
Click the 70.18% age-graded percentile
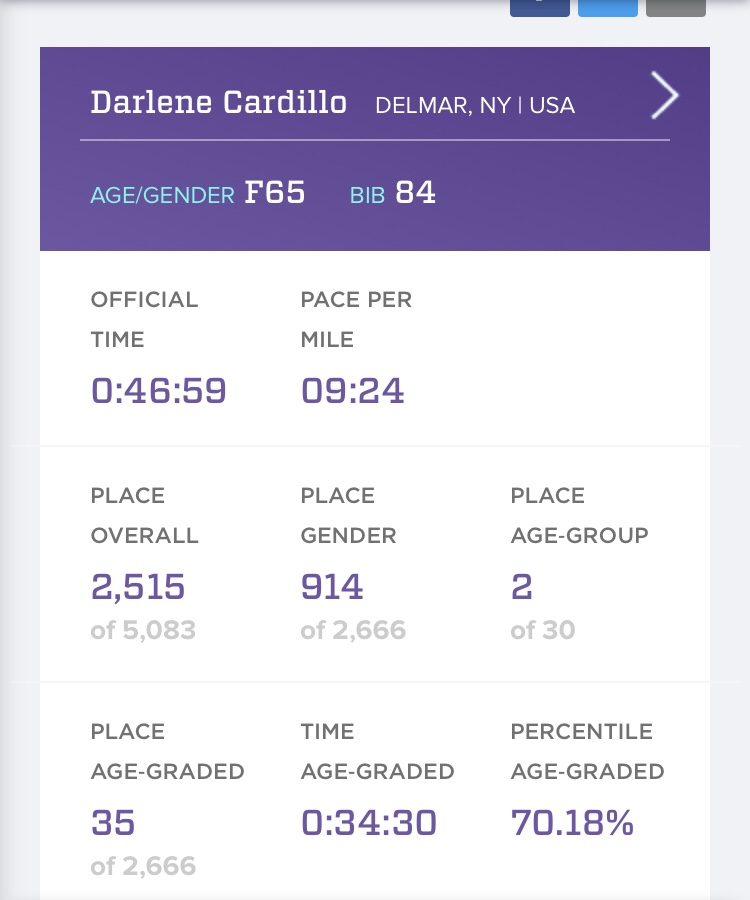tap(572, 822)
